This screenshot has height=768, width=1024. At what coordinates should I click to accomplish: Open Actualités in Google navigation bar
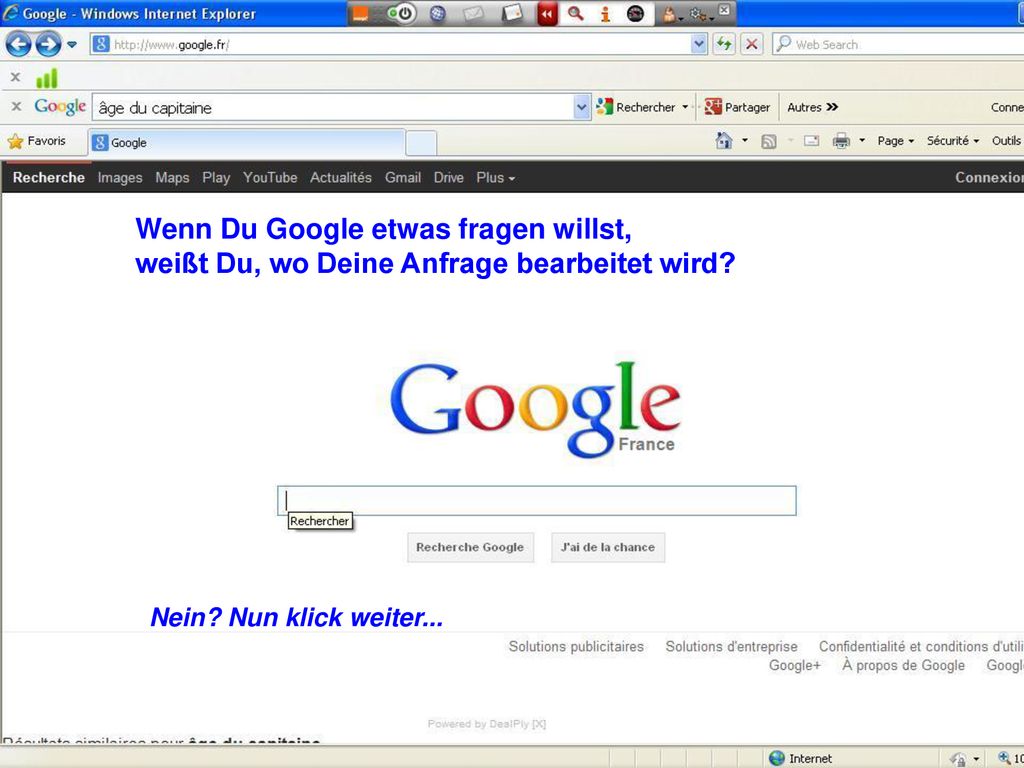coord(340,178)
